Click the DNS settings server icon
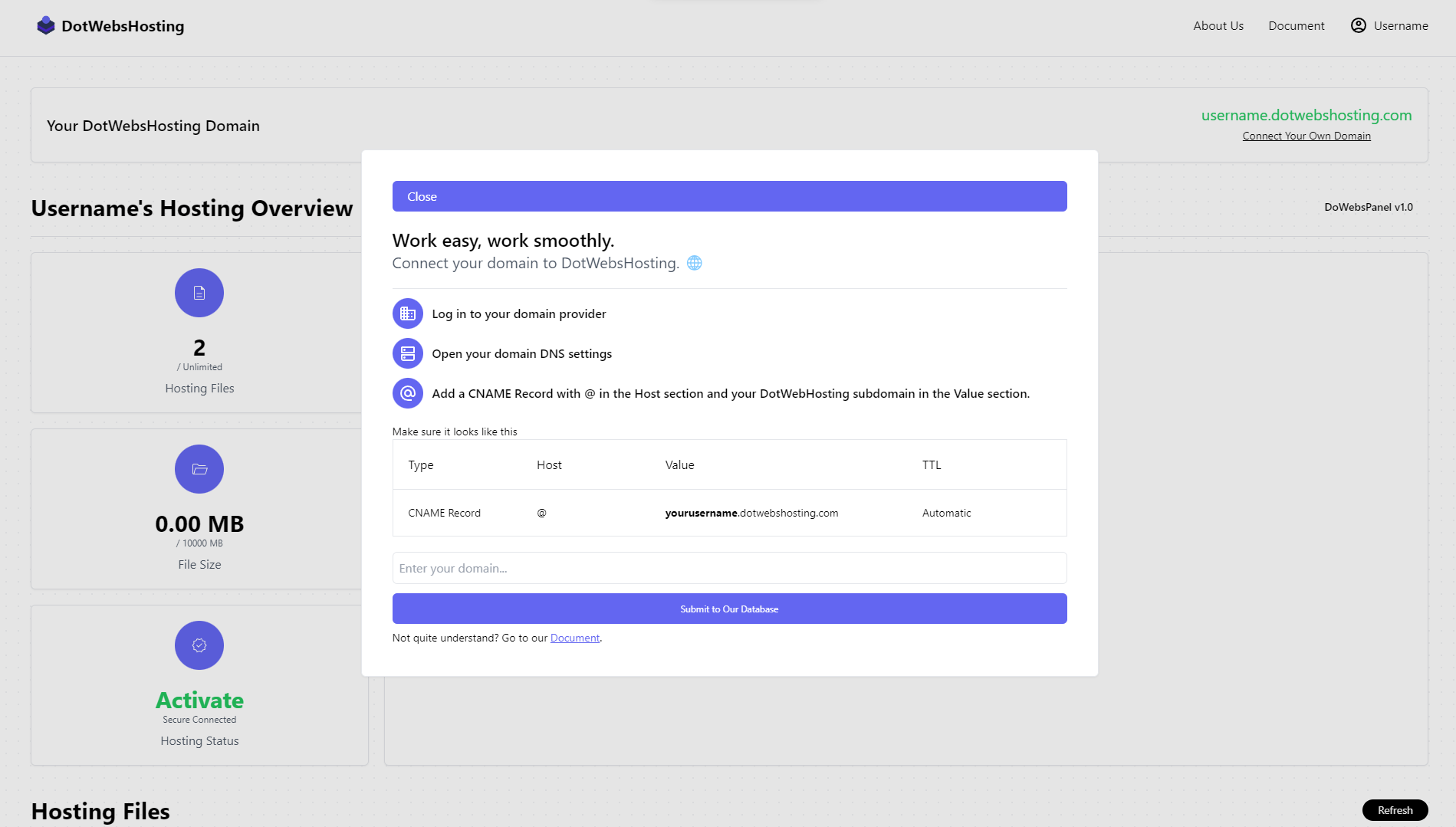The height and width of the screenshot is (827, 1456). pyautogui.click(x=408, y=353)
